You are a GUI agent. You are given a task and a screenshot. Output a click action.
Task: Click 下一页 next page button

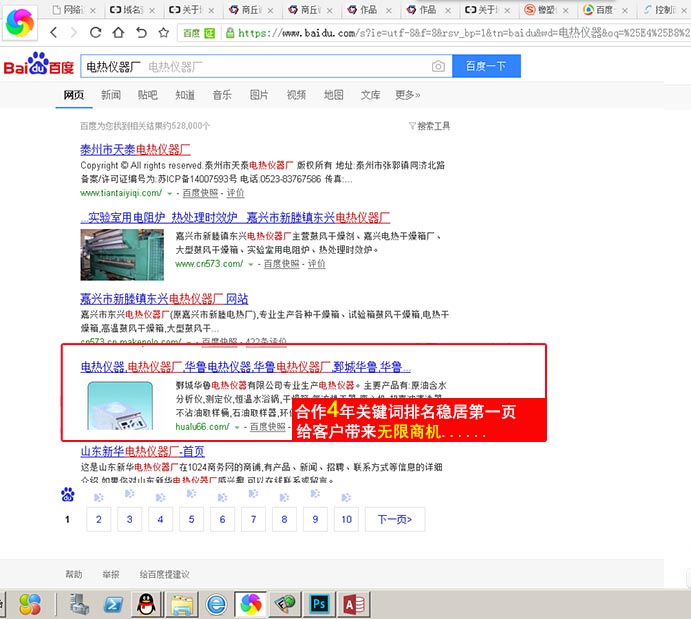pos(395,519)
